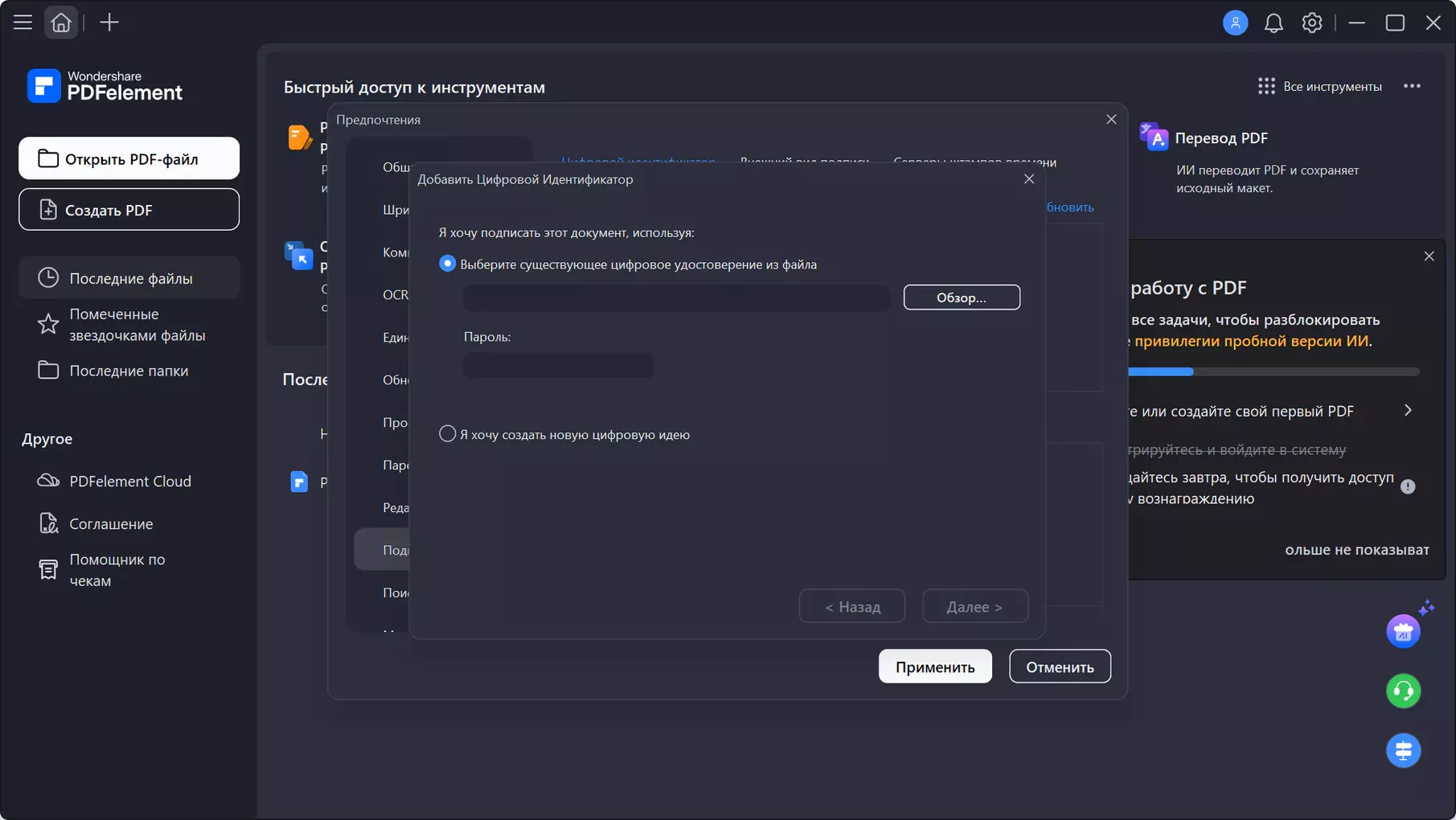Open the recent PDF file icon in list
This screenshot has width=1456, height=820.
299,482
